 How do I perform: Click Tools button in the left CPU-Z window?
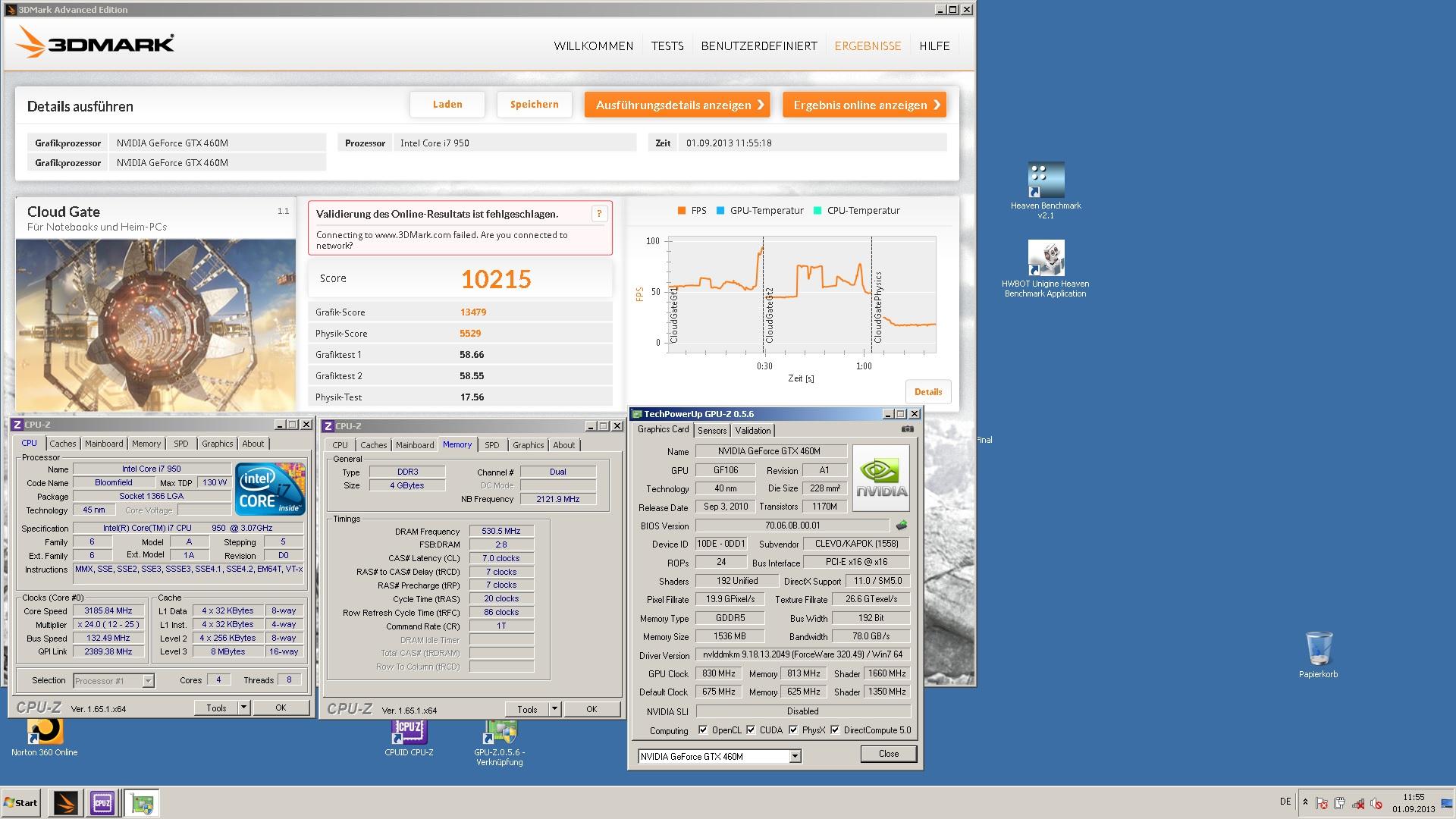click(217, 708)
